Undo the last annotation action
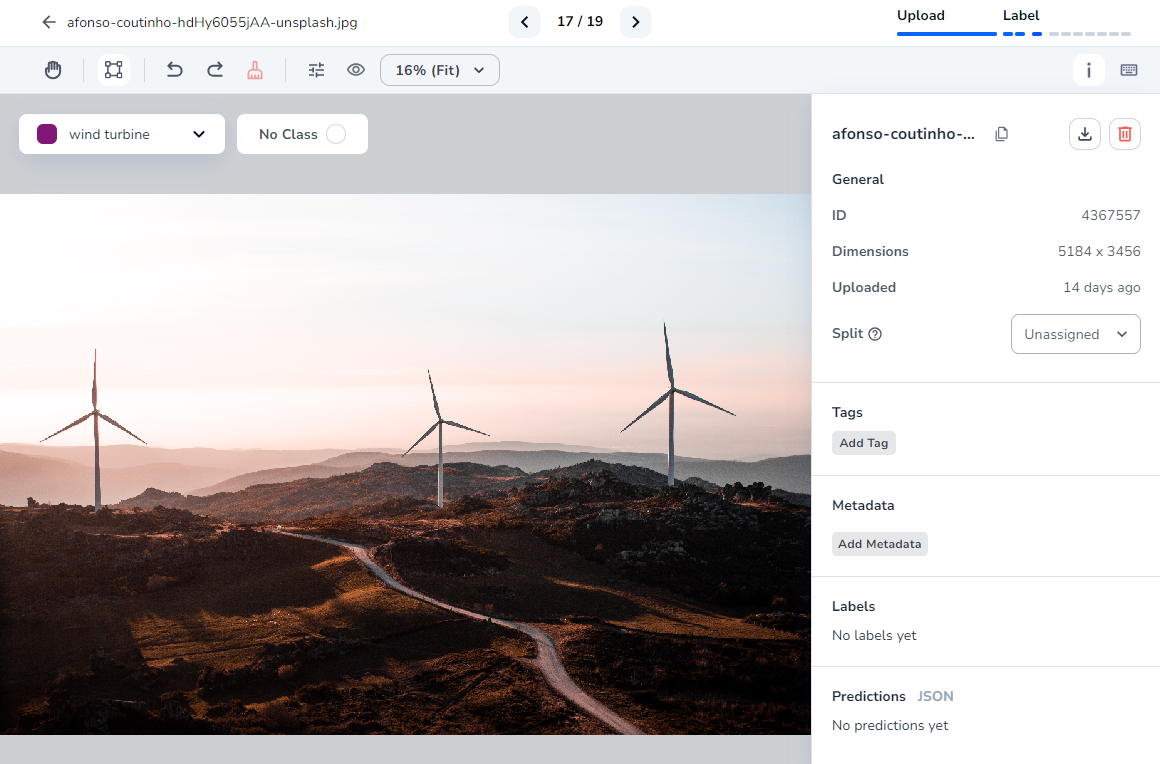 [x=175, y=70]
